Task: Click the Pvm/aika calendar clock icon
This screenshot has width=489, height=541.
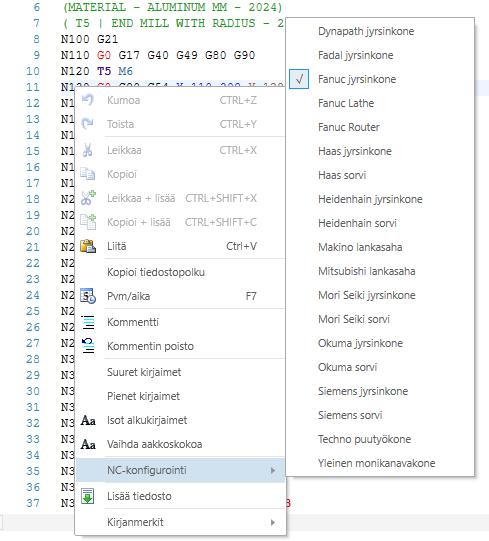Action: 88,296
